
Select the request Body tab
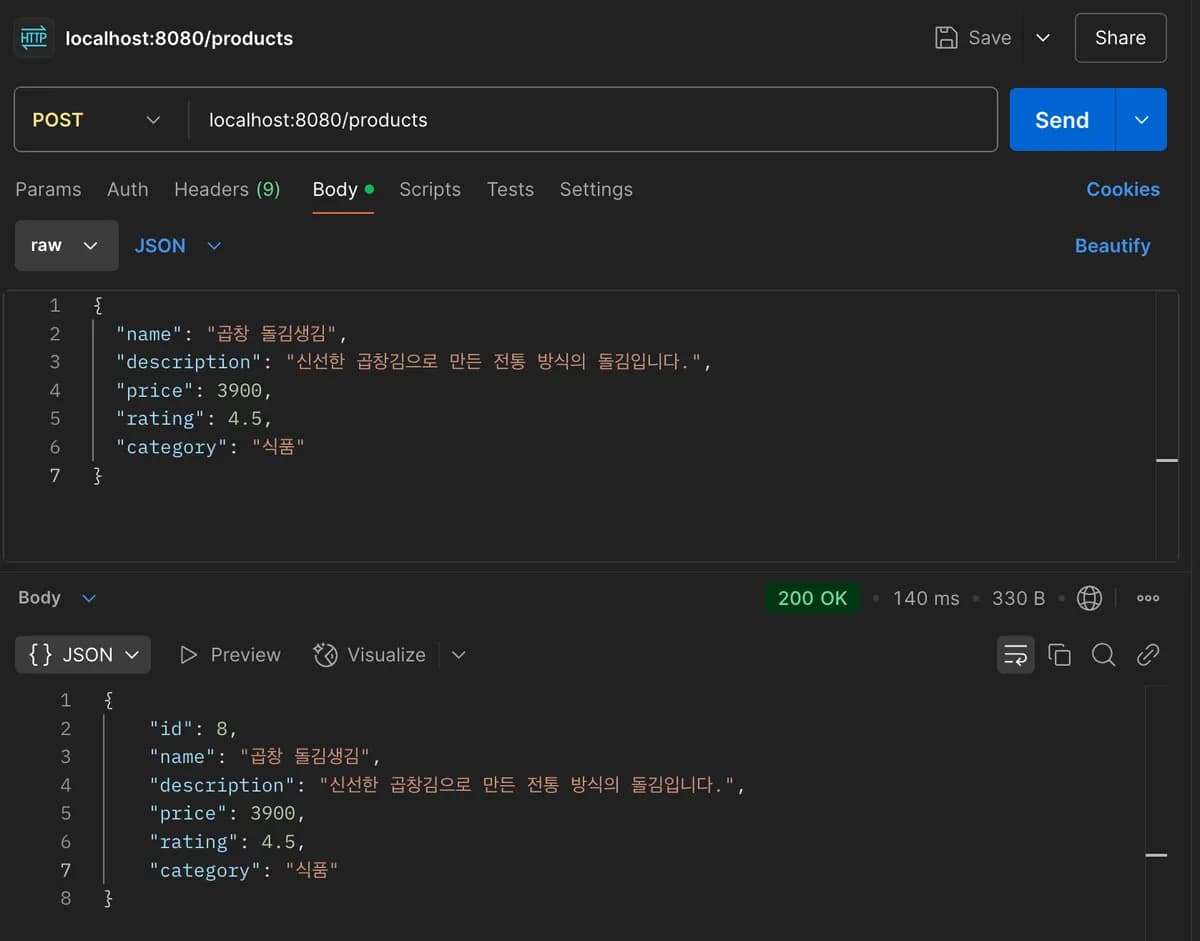(343, 189)
